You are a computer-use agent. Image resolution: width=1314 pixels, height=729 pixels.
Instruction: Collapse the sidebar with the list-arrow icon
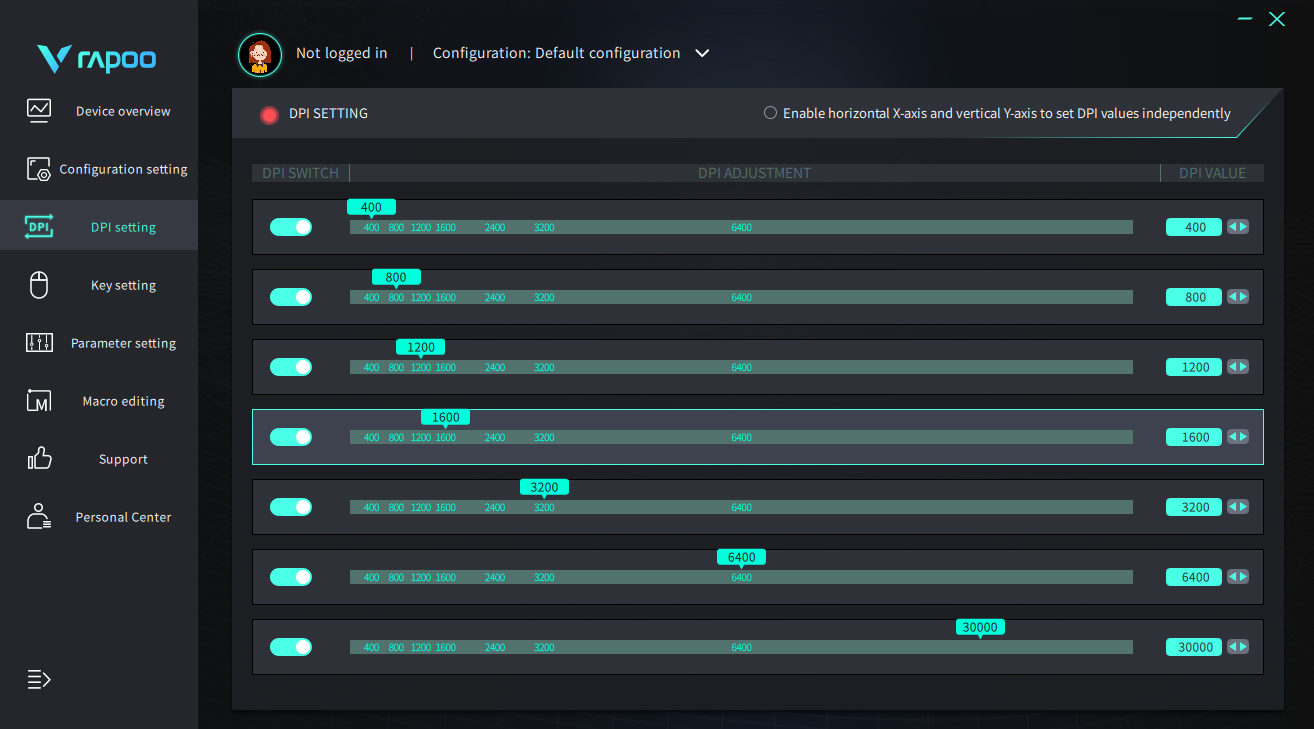[39, 680]
